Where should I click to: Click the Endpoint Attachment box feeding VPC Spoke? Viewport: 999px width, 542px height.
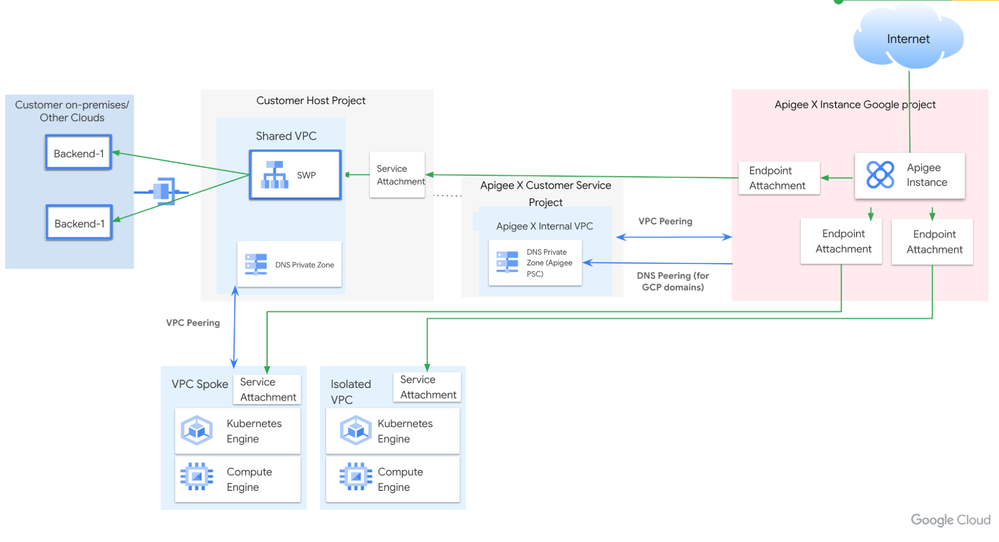coord(841,241)
